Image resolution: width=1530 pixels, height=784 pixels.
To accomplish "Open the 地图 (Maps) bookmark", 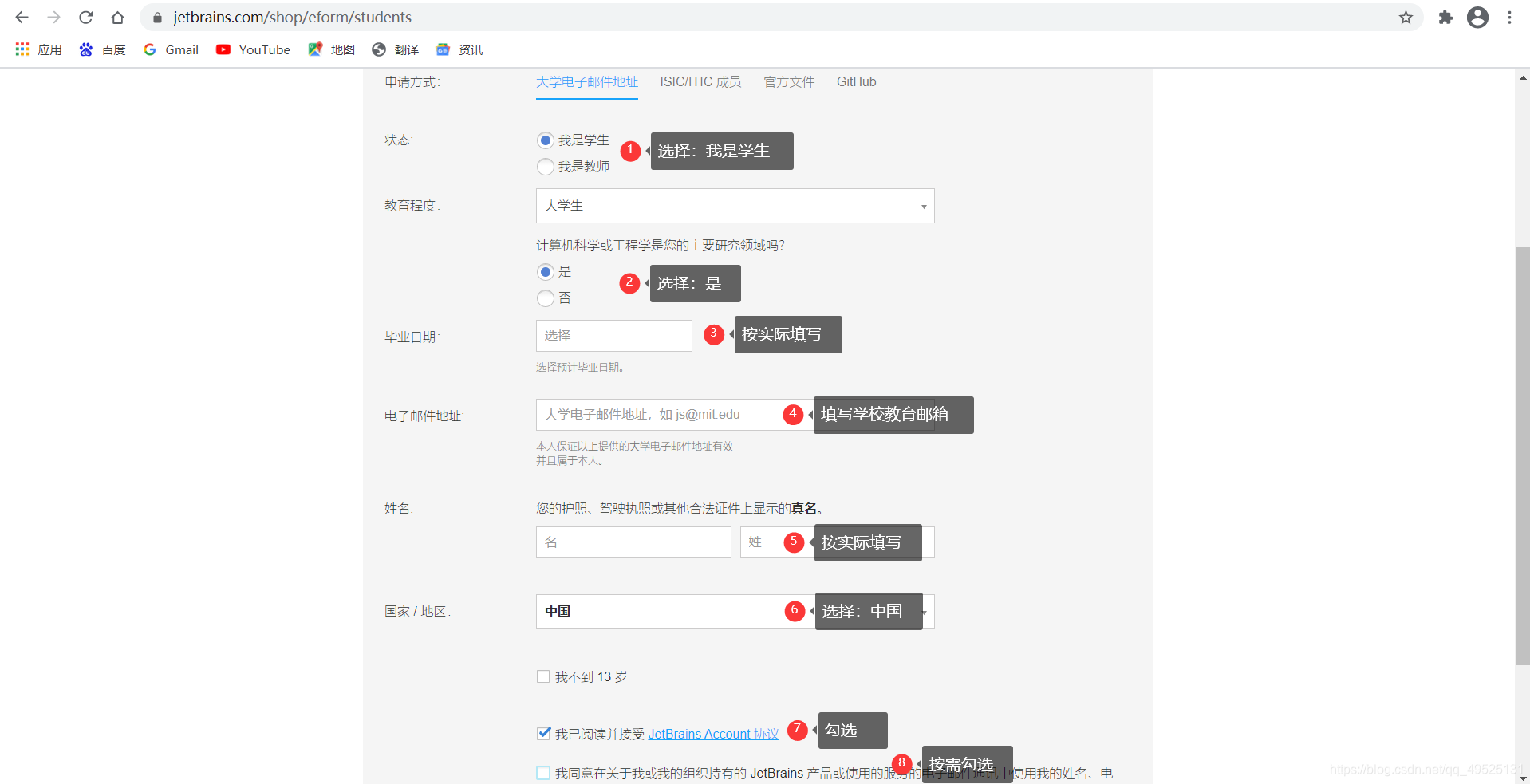I will 331,49.
